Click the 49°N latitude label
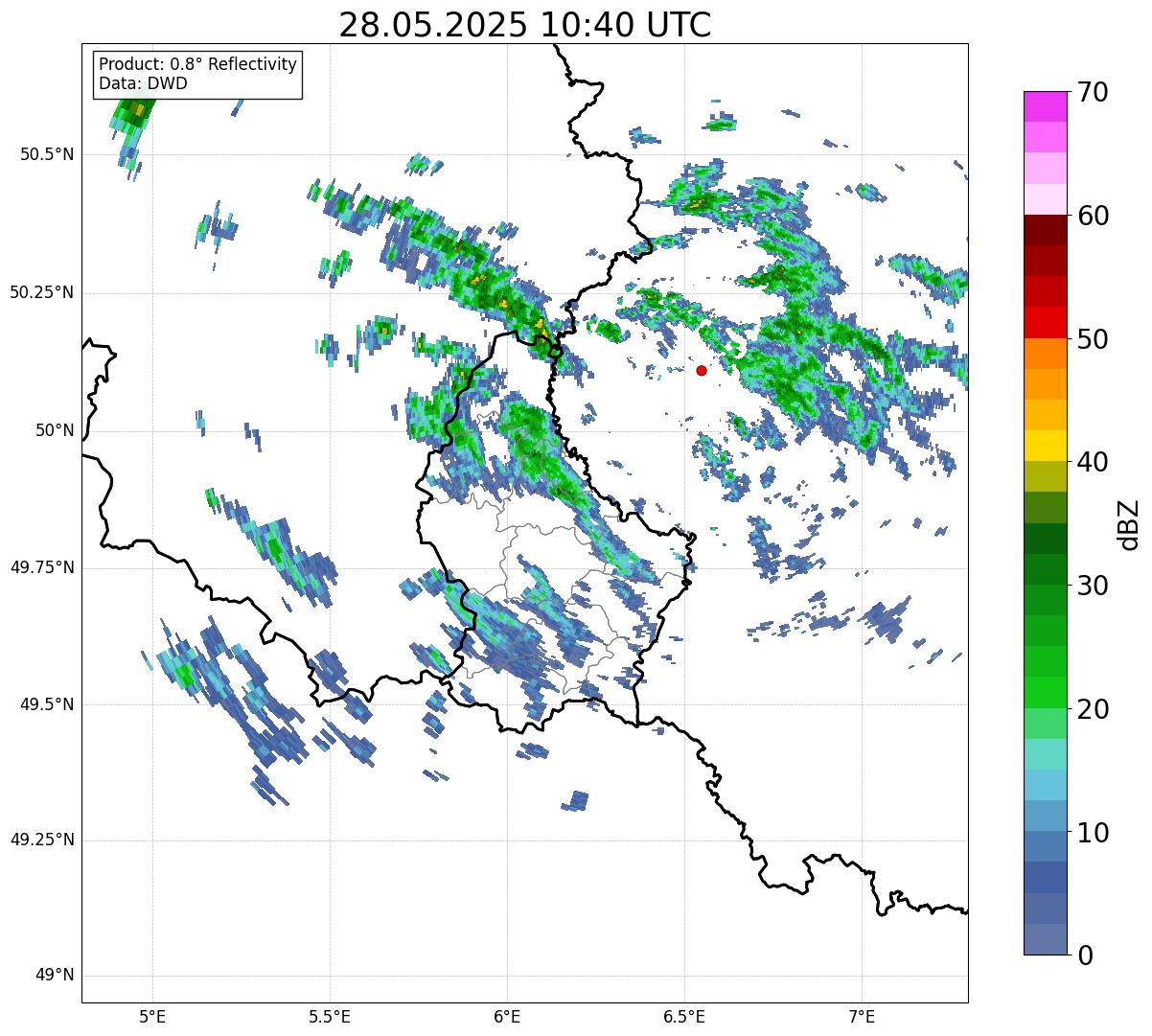 pos(56,976)
